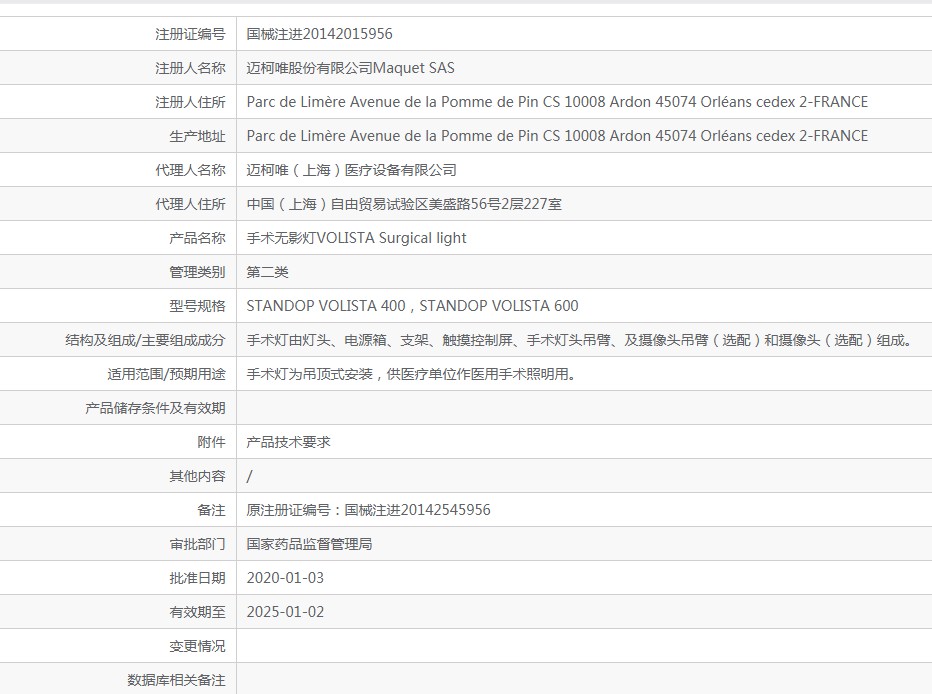Click the 附件 label
This screenshot has width=932, height=694.
pyautogui.click(x=212, y=442)
